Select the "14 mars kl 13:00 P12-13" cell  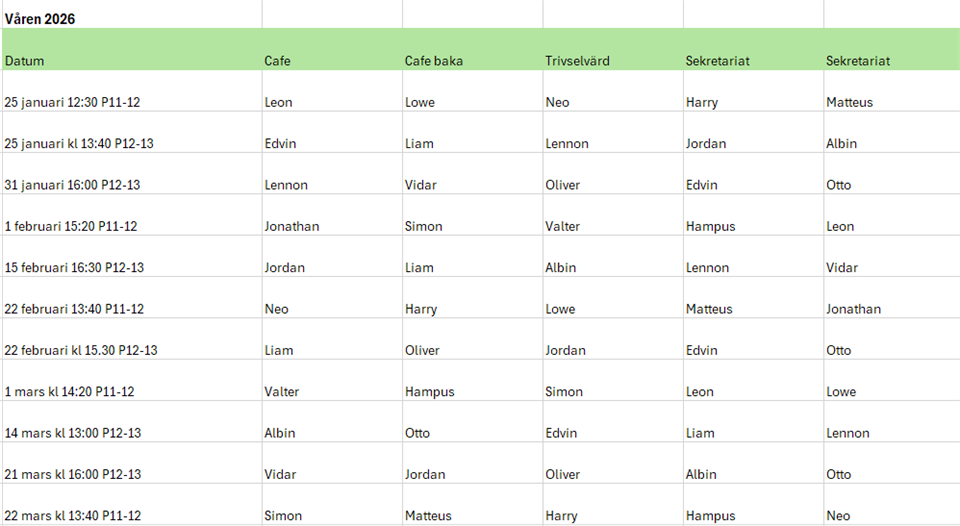[x=72, y=433]
